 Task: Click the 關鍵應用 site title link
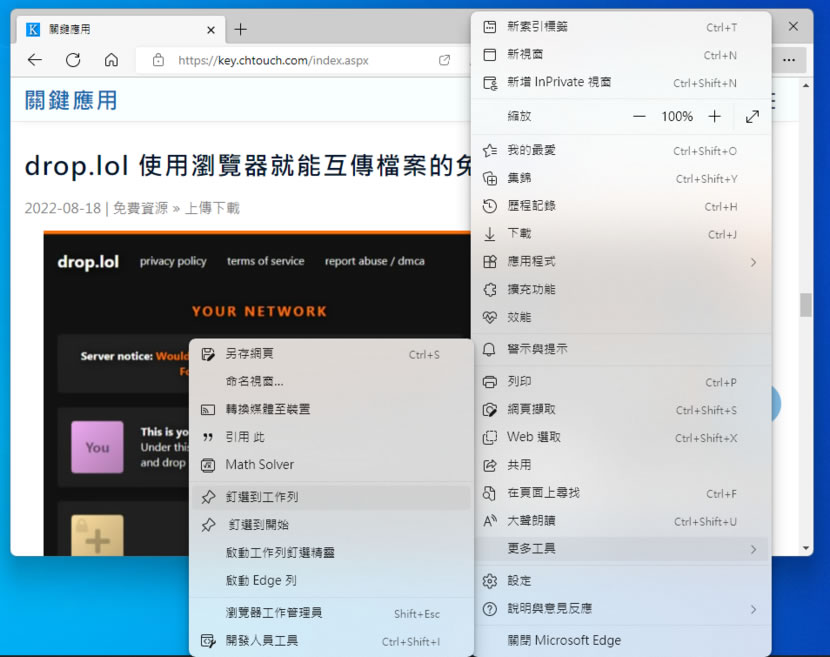[71, 100]
